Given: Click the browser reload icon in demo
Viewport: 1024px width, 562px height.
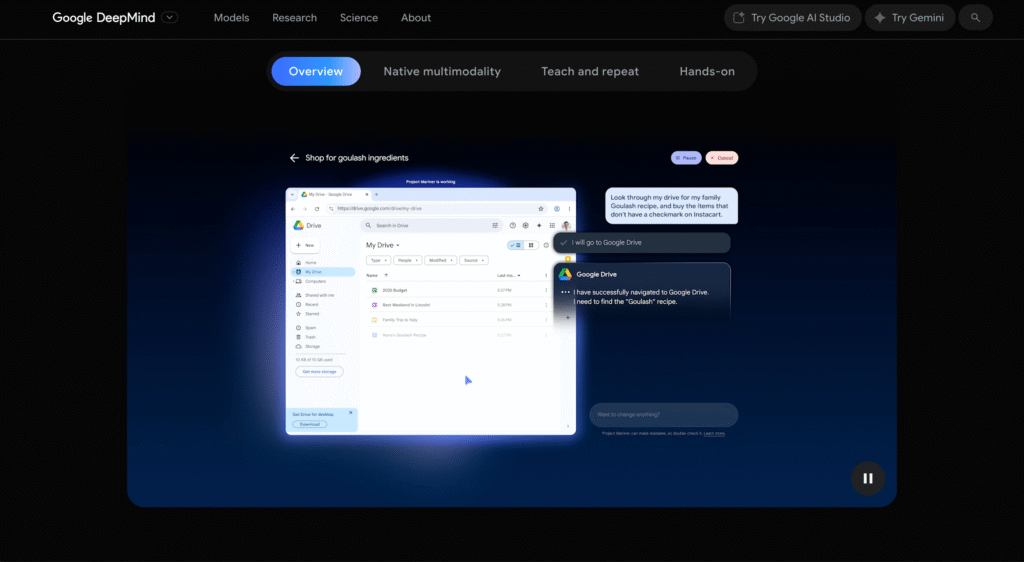Looking at the screenshot, I should tap(317, 209).
